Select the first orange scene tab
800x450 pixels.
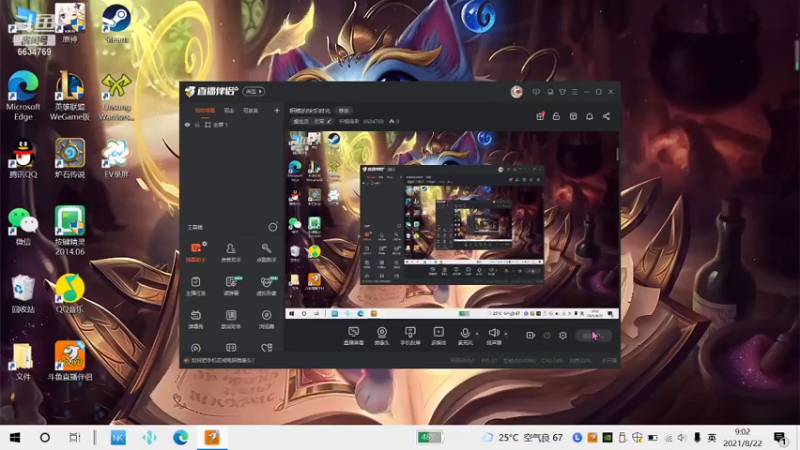[x=205, y=110]
